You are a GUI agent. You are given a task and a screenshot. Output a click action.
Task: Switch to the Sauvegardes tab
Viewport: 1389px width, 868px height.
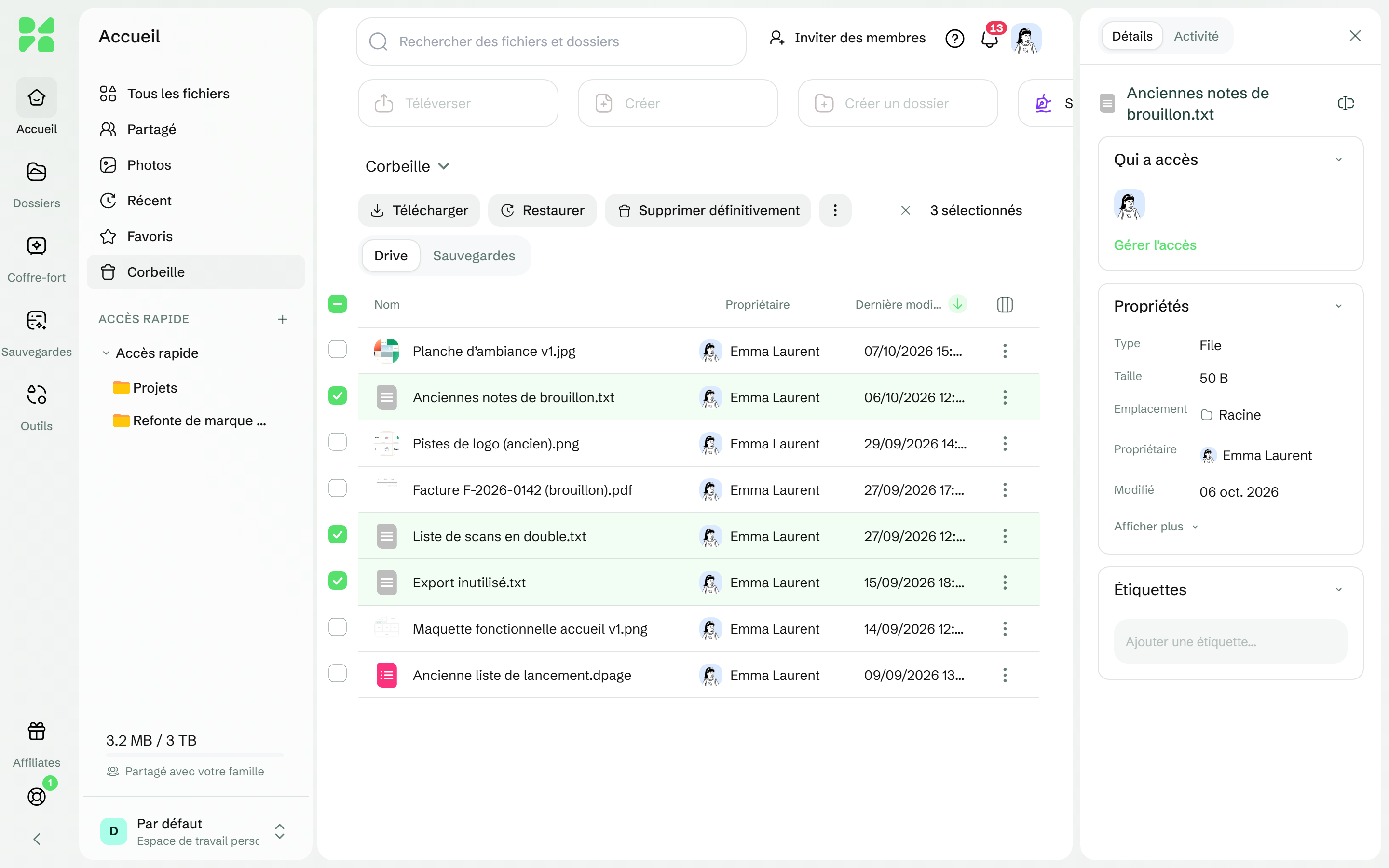pyautogui.click(x=474, y=256)
